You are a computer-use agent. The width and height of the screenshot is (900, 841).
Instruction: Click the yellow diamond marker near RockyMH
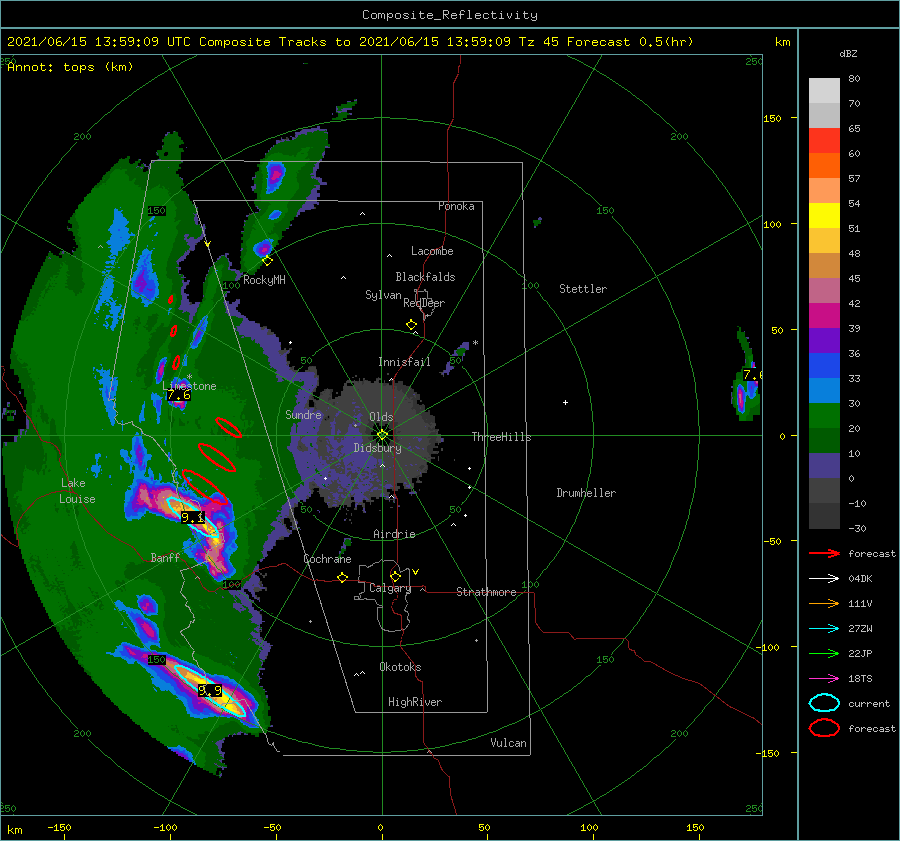[x=267, y=261]
